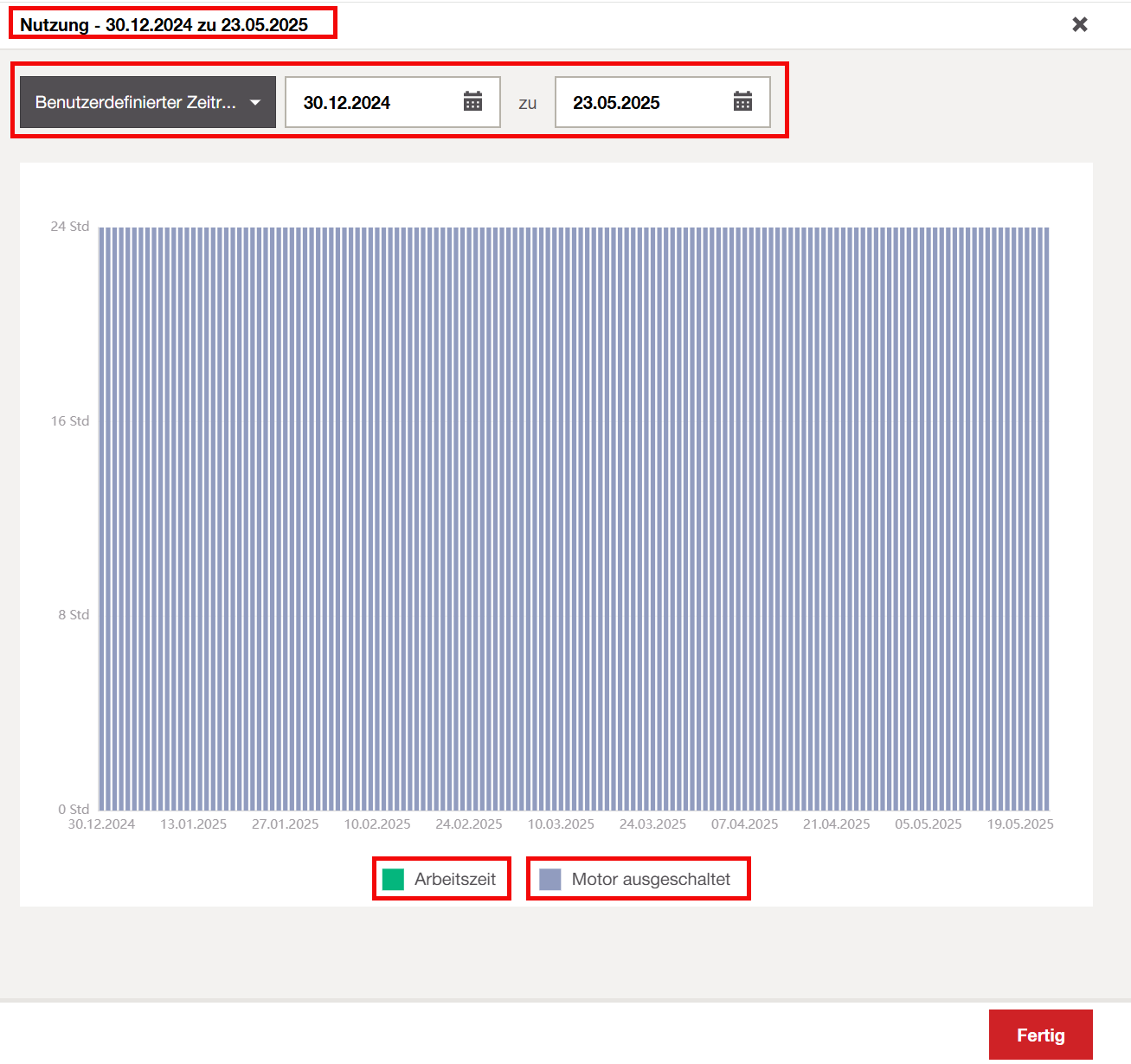Click the 16 Std y-axis label
Screen dimensions: 1131x1064
[70, 421]
